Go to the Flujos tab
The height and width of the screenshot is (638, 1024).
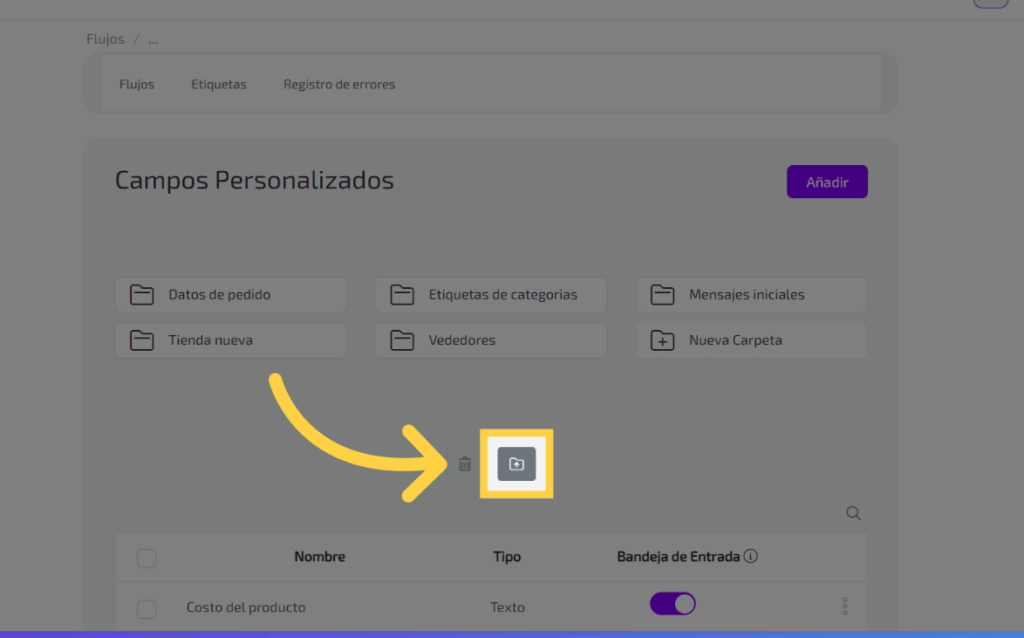137,84
